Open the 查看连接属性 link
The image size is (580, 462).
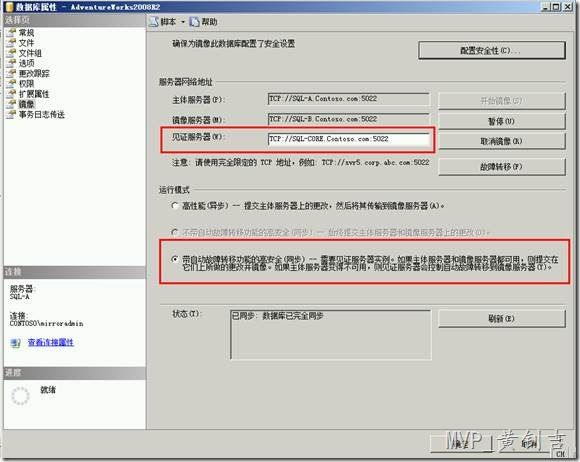click(x=51, y=343)
